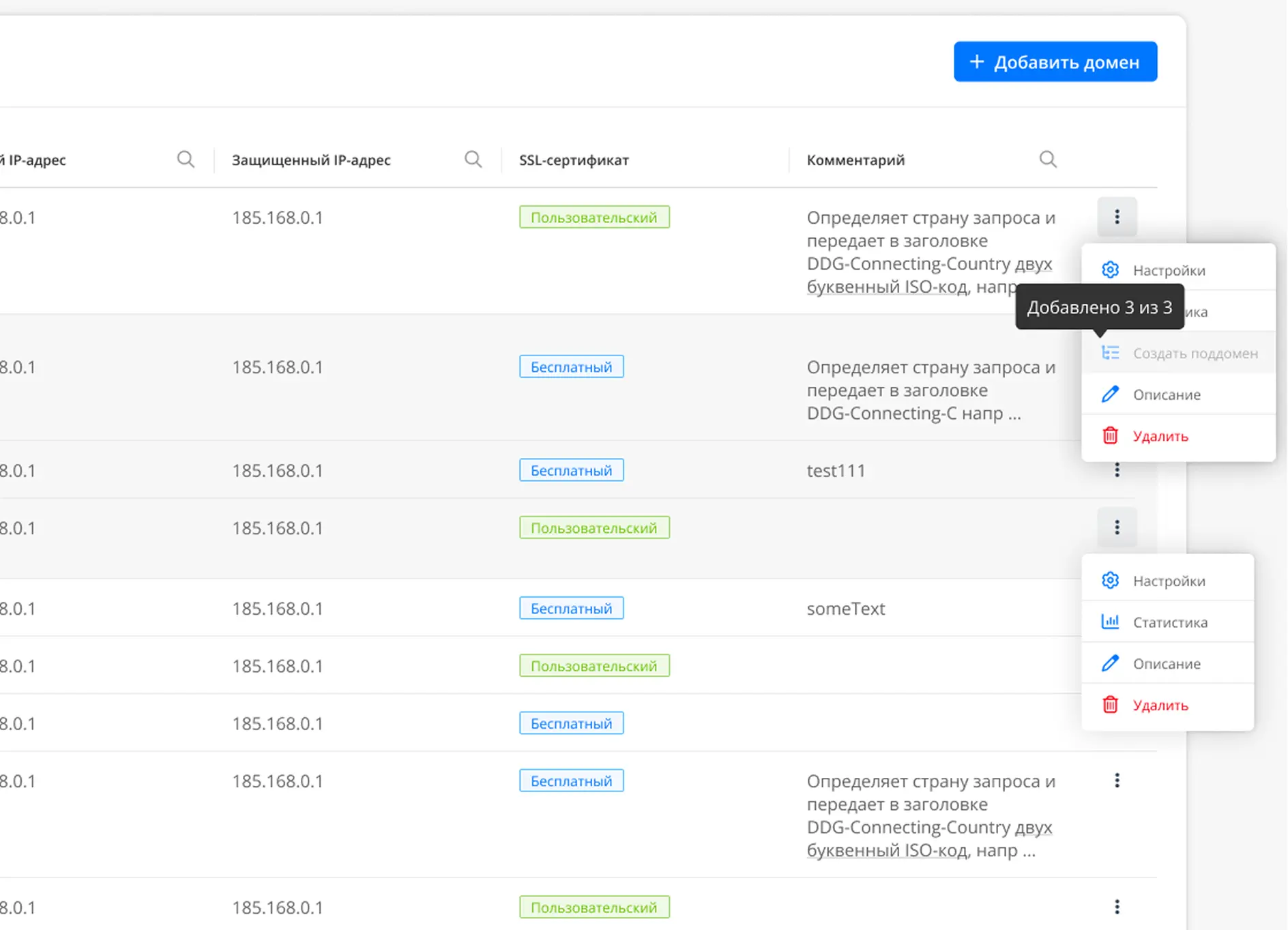Screen dimensions: 1288x930
Task: Choose 'Удалить' in upper popup menu
Action: pyautogui.click(x=1178, y=436)
